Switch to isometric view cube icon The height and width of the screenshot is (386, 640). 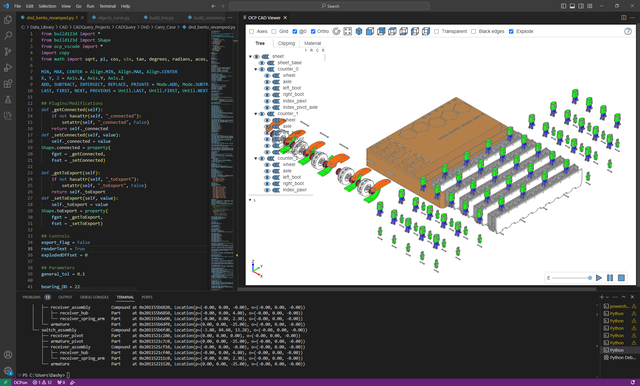point(359,31)
